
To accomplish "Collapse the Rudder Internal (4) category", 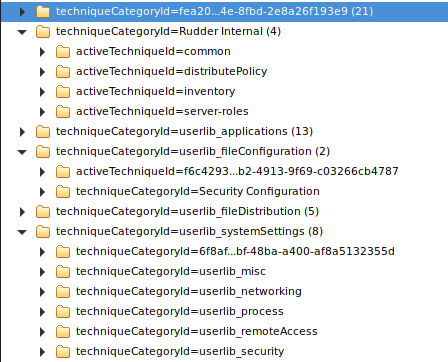I will coord(22,32).
